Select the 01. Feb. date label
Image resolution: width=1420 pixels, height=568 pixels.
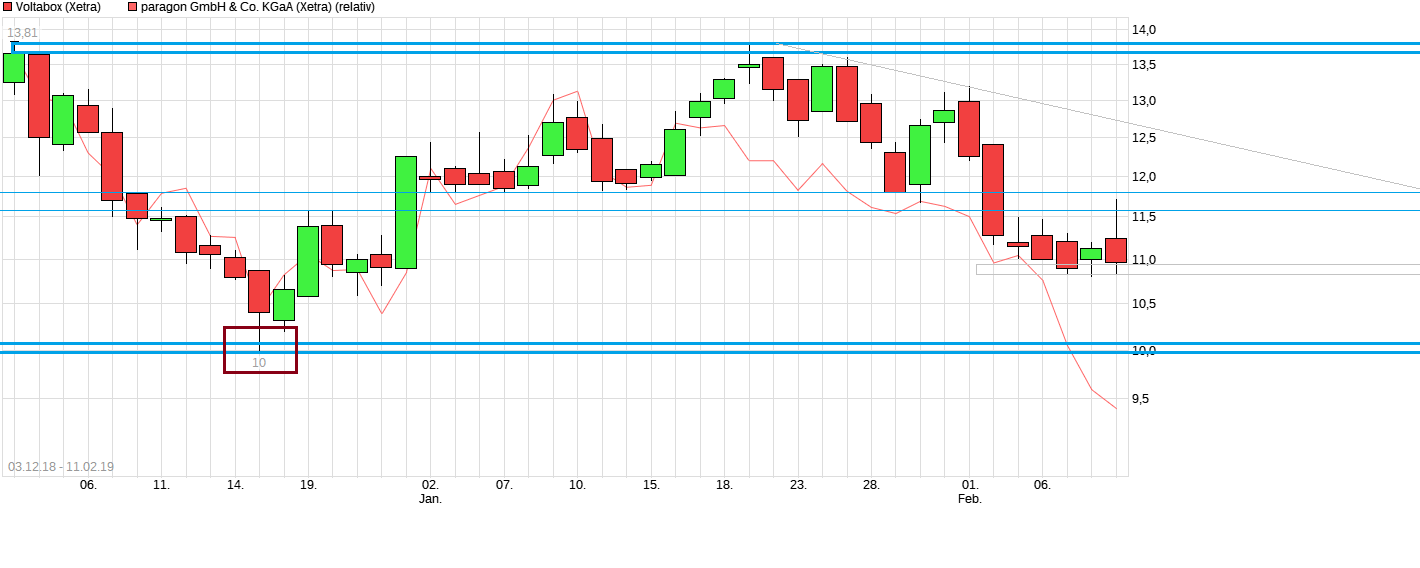pyautogui.click(x=970, y=491)
